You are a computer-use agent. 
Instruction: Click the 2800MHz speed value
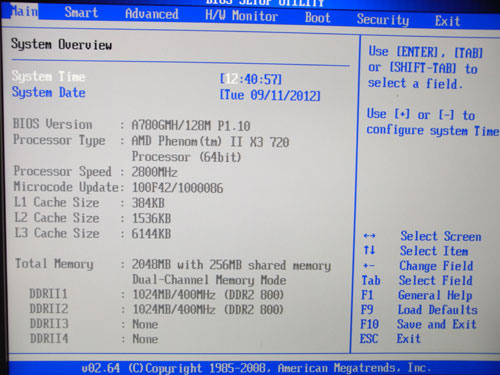154,172
